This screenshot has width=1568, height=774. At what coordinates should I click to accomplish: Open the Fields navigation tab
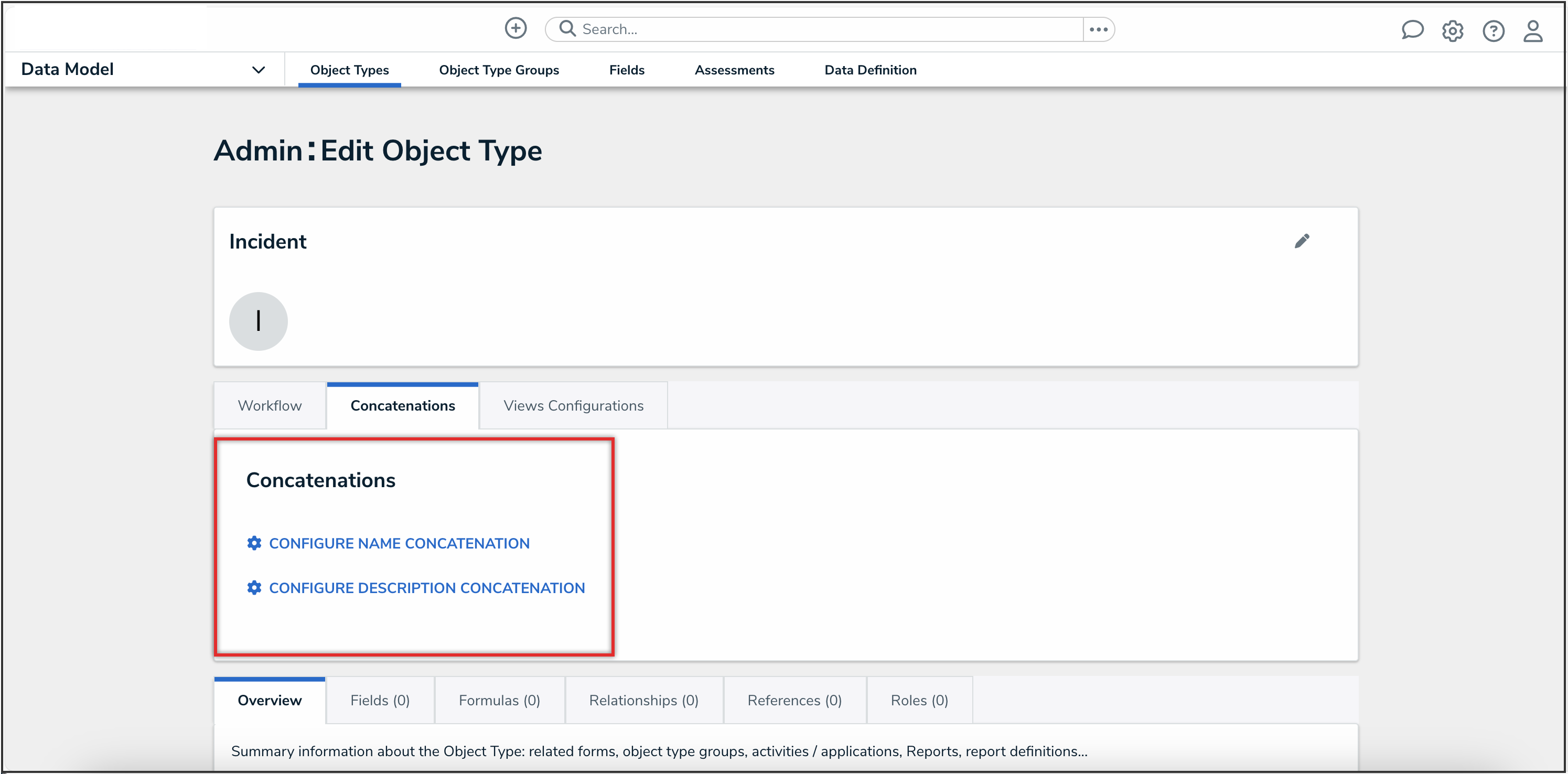pyautogui.click(x=626, y=70)
